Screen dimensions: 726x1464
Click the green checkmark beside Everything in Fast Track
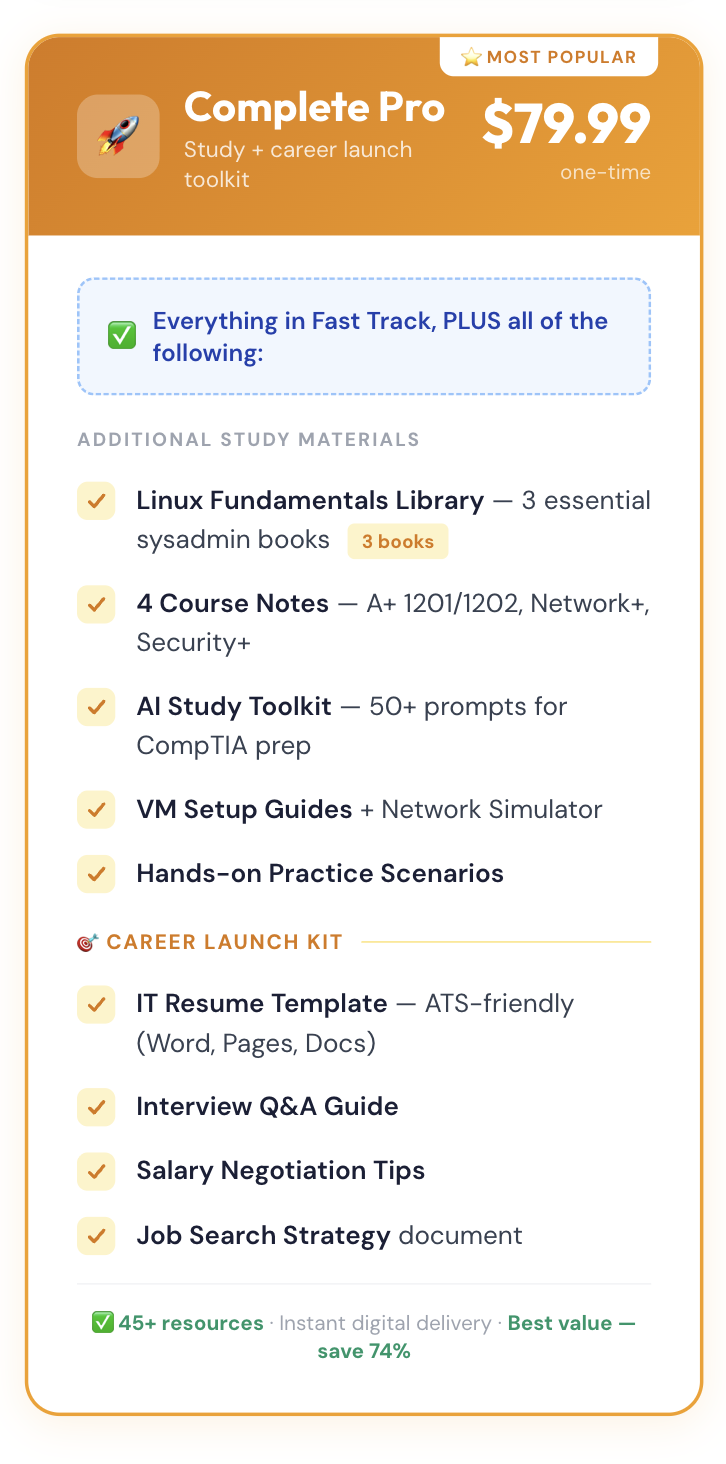(x=122, y=337)
